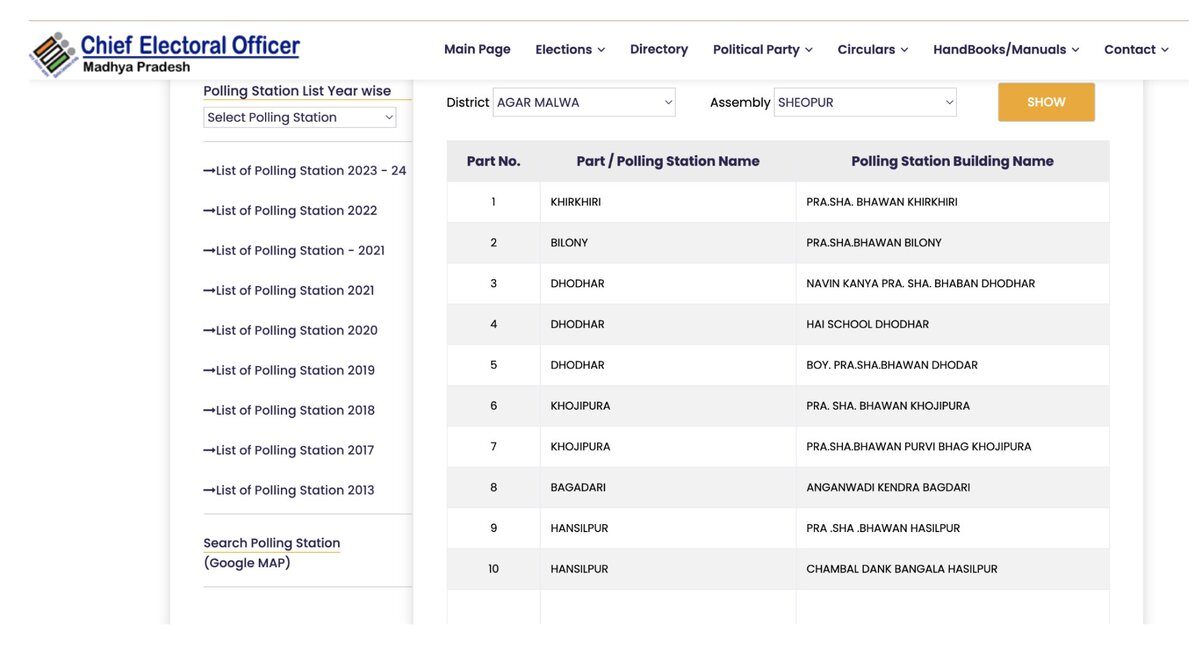Select HANSILPUR name in part 9 row
1200x652 pixels.
668,528
